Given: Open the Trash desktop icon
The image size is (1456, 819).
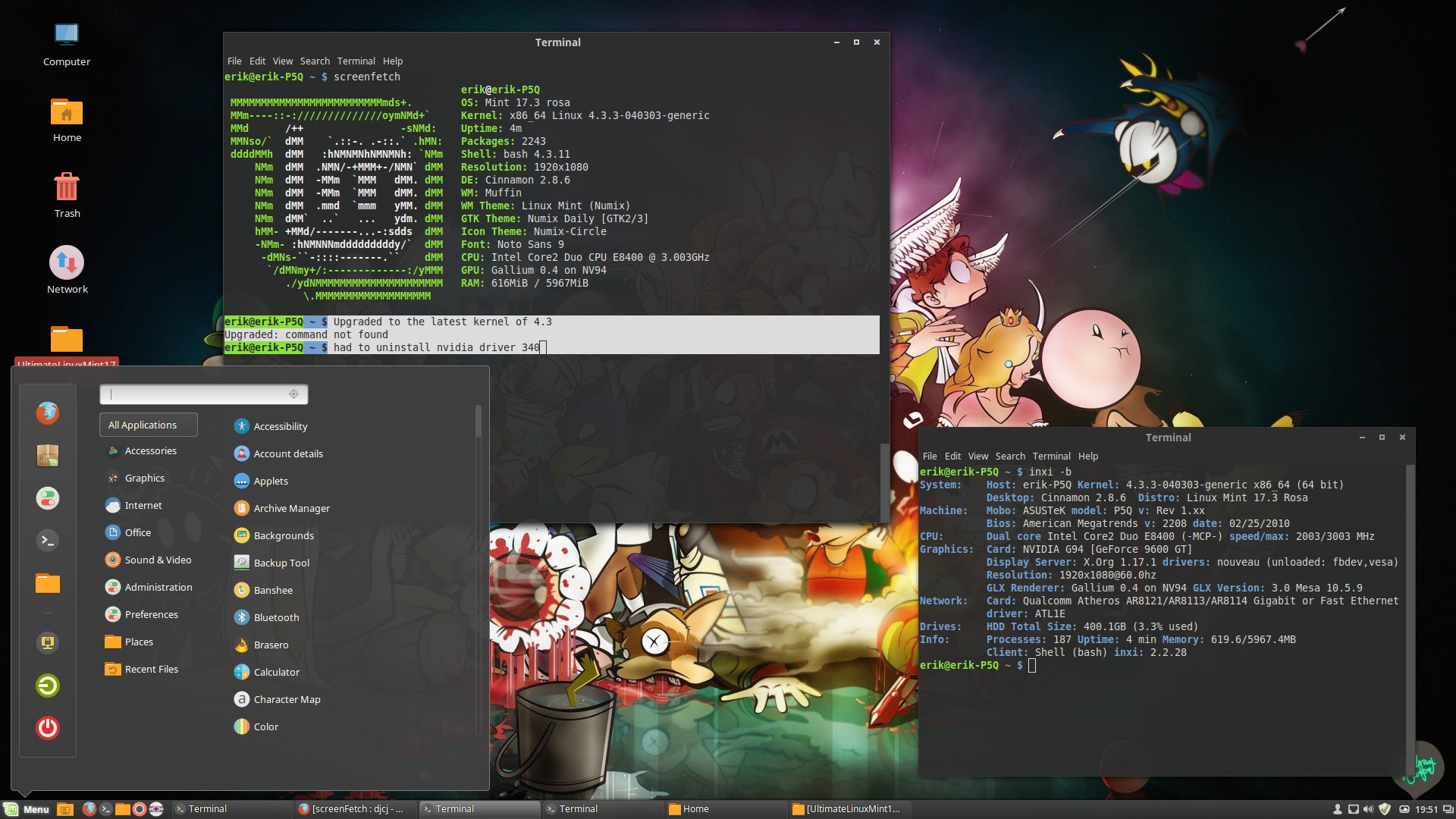Looking at the screenshot, I should [67, 196].
